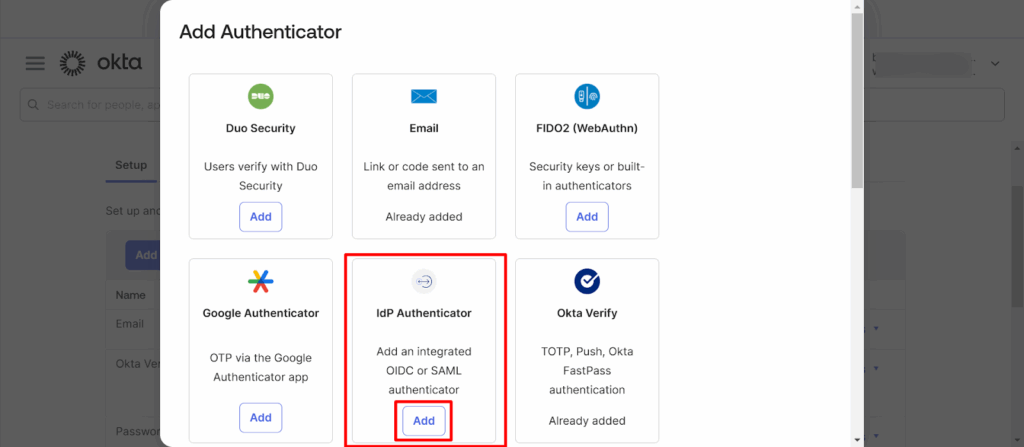Screen dimensions: 1024x447
Task: Click the FIDO2 WebAuthn key icon
Action: 587,96
